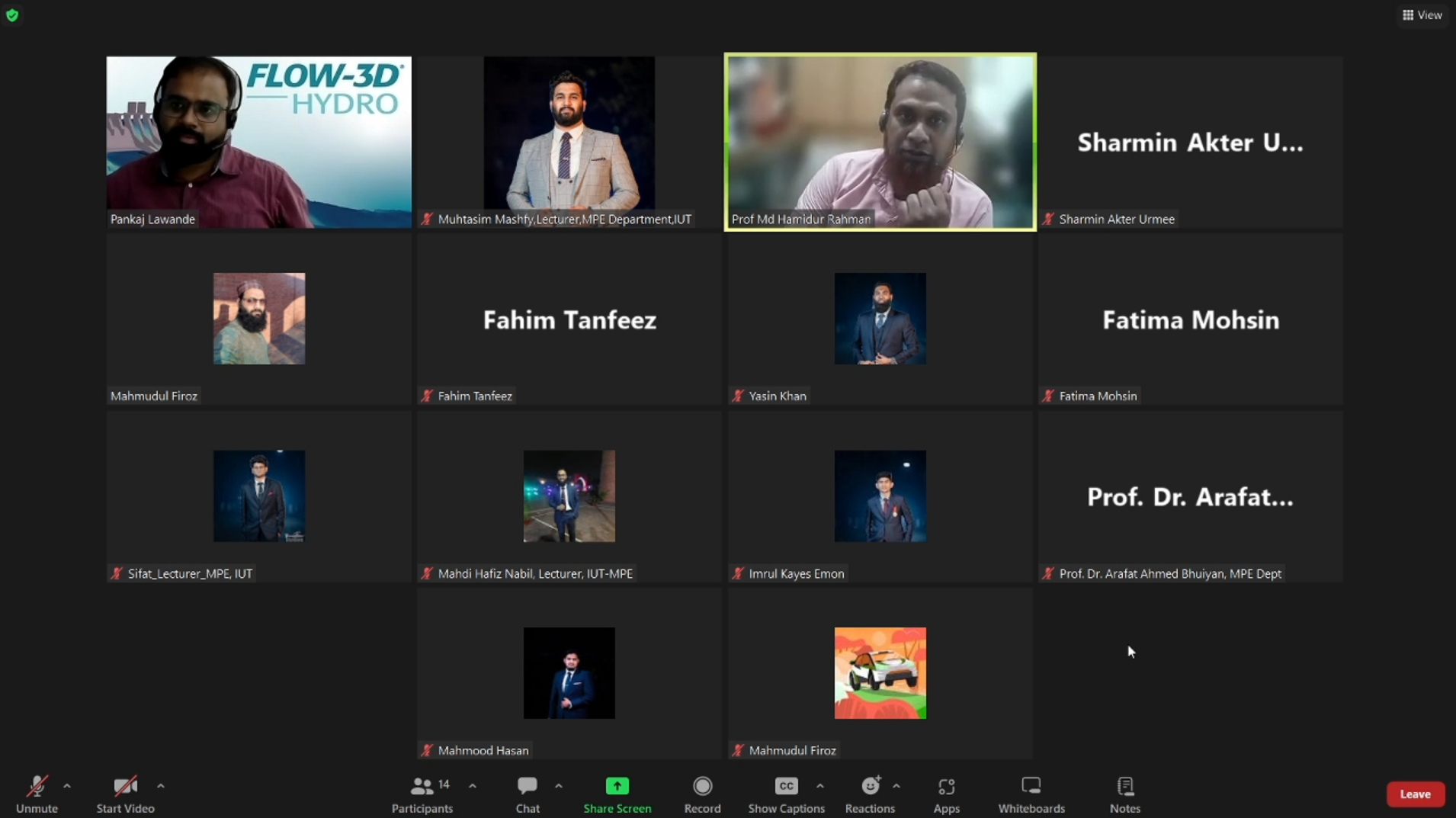1456x818 pixels.
Task: Click Imrul Kayes Emon's profile picture
Action: [880, 496]
